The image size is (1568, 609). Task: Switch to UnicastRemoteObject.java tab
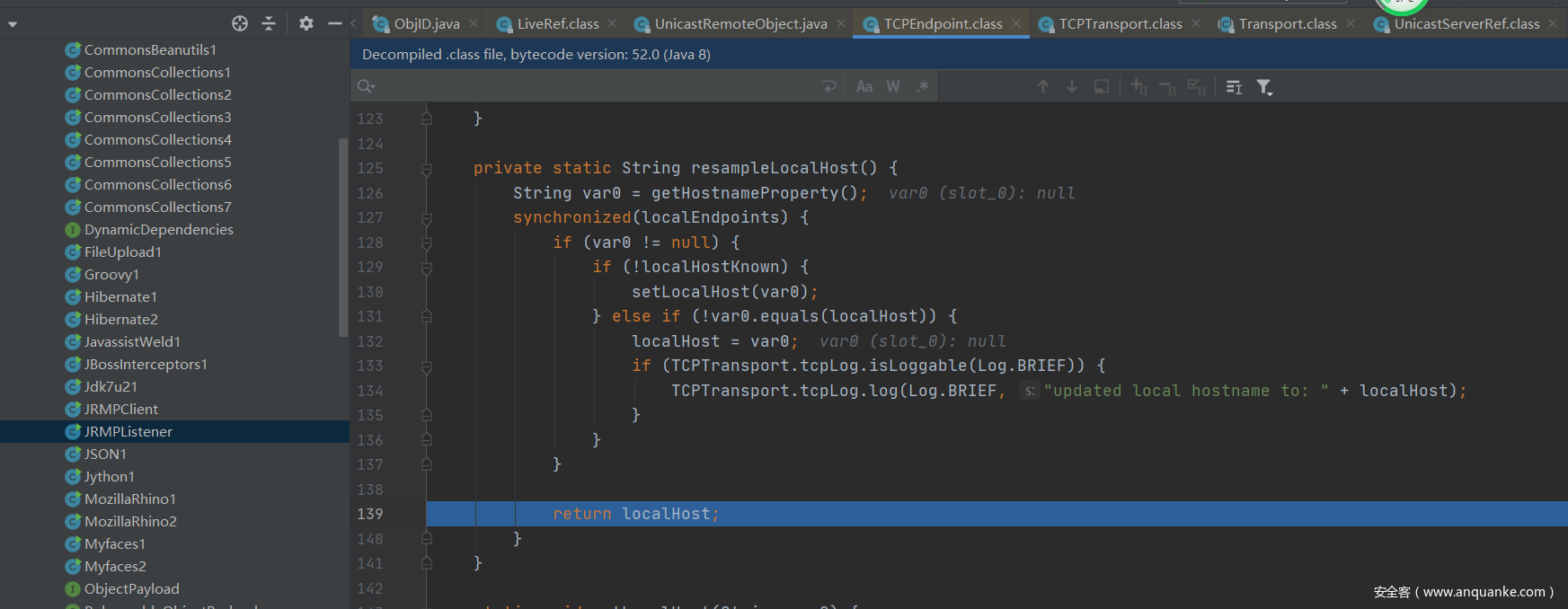point(740,24)
